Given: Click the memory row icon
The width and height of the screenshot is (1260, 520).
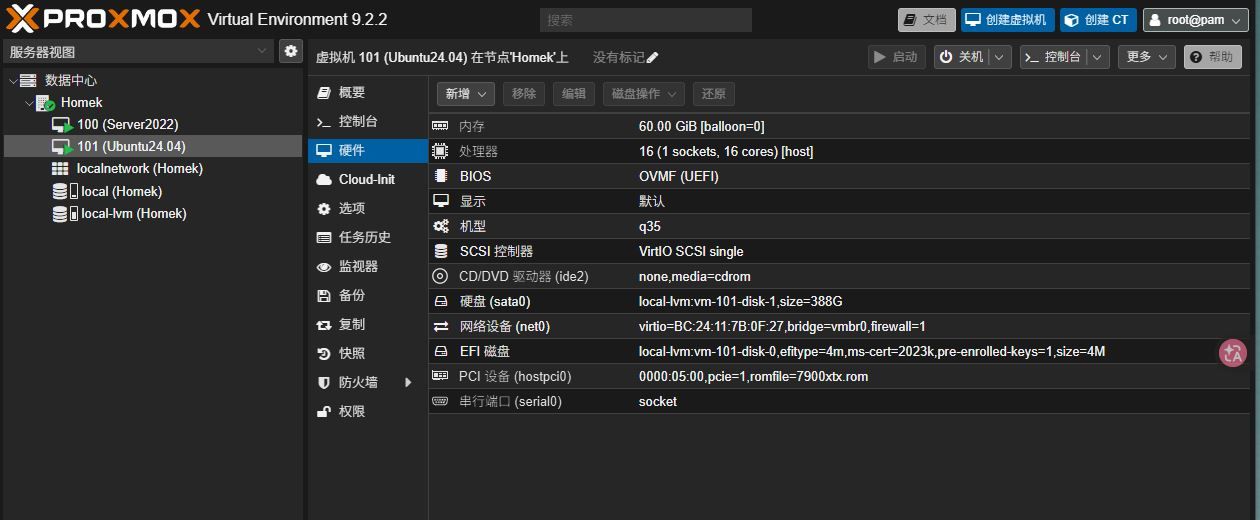Looking at the screenshot, I should pyautogui.click(x=440, y=126).
